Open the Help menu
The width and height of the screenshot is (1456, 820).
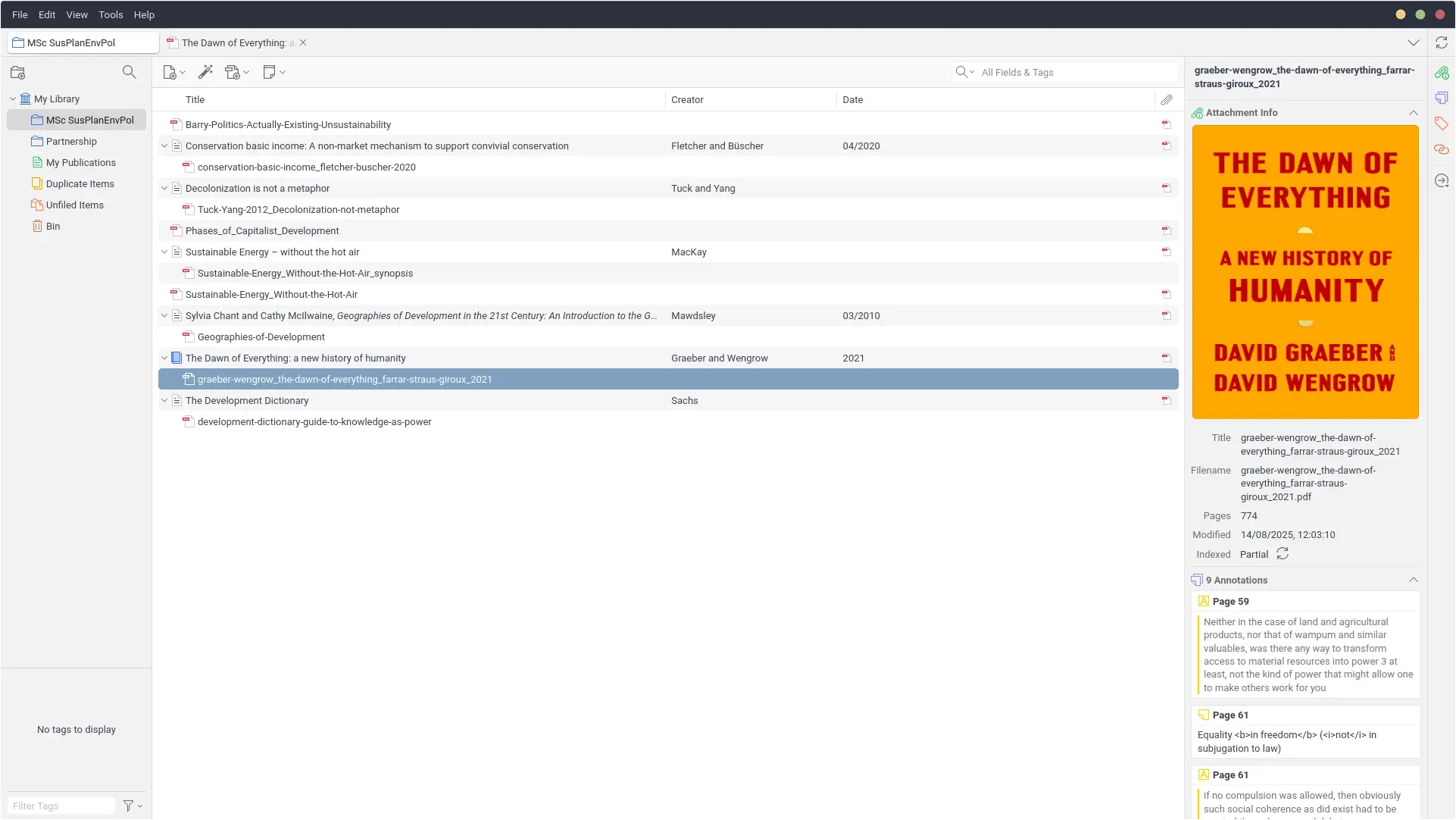(144, 14)
